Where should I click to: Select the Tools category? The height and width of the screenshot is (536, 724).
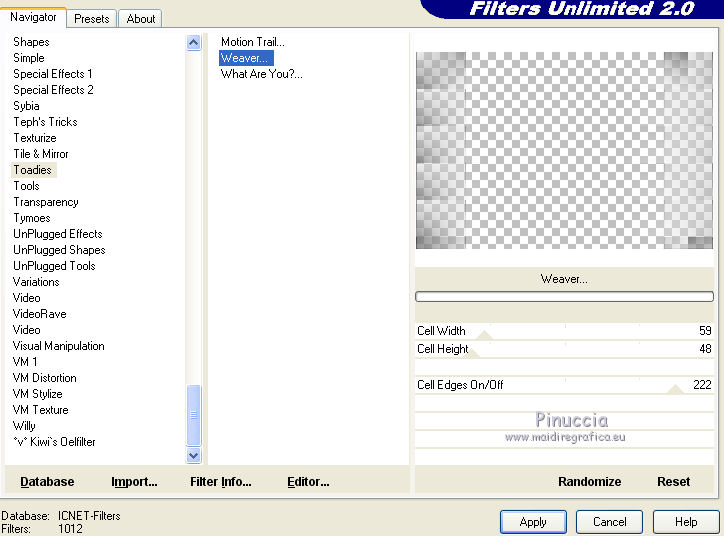click(26, 186)
